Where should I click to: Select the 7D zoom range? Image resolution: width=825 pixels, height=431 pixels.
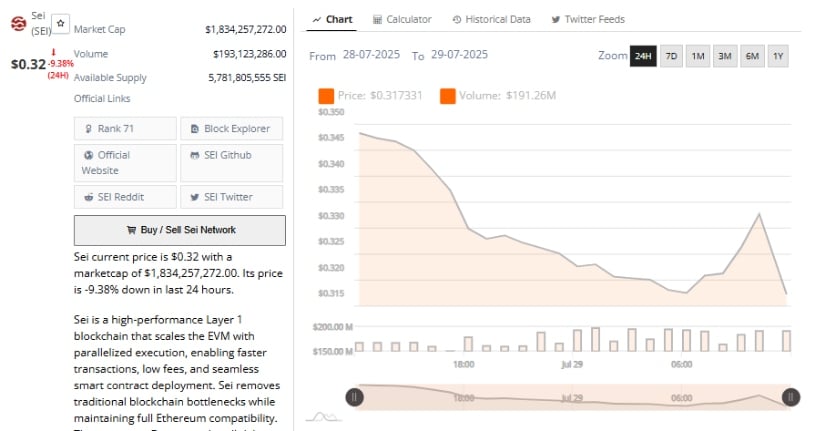tap(671, 56)
